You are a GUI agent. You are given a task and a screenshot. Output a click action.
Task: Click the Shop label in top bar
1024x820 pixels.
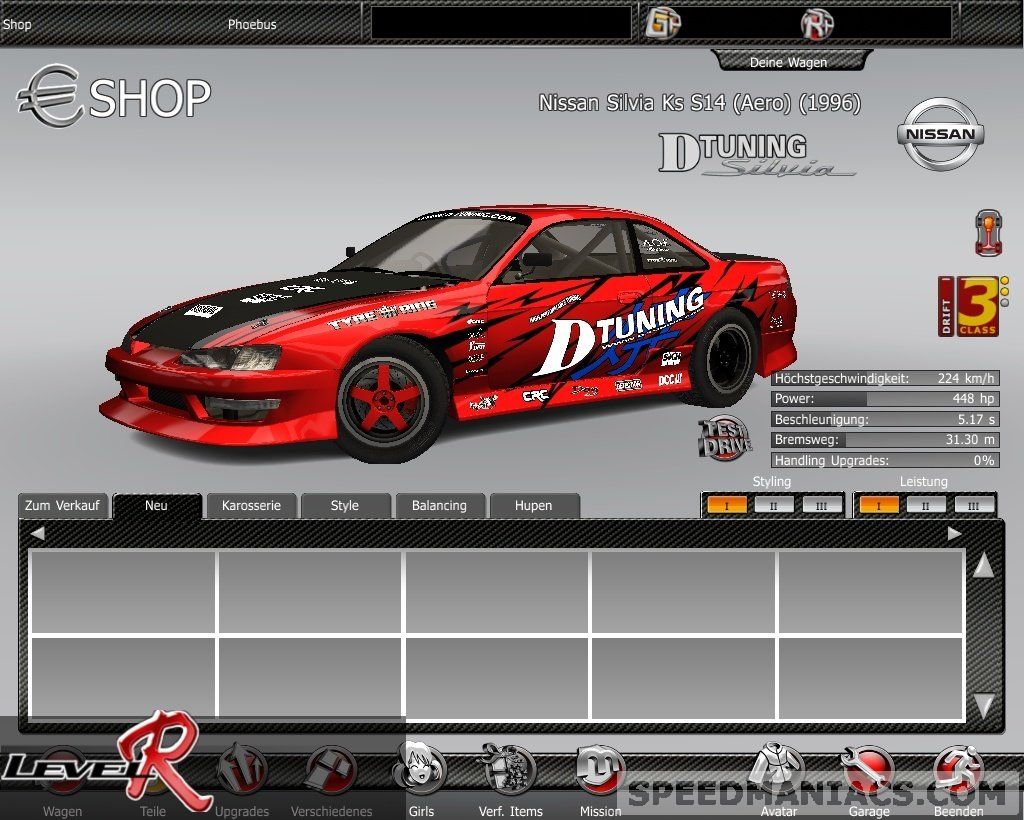[16, 24]
